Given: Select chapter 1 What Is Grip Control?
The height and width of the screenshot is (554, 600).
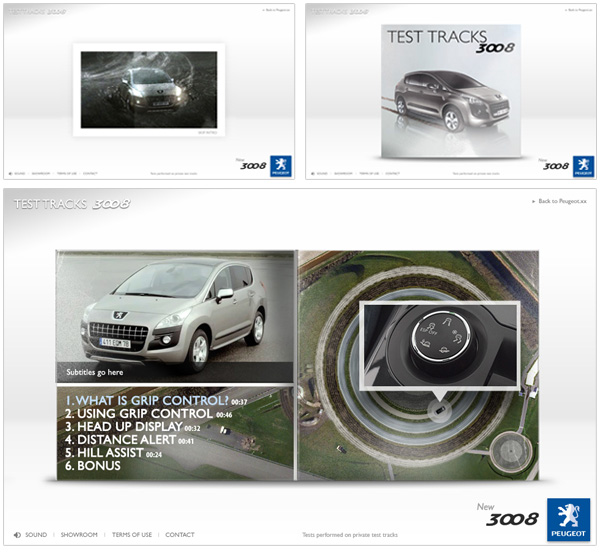Looking at the screenshot, I should pyautogui.click(x=156, y=401).
